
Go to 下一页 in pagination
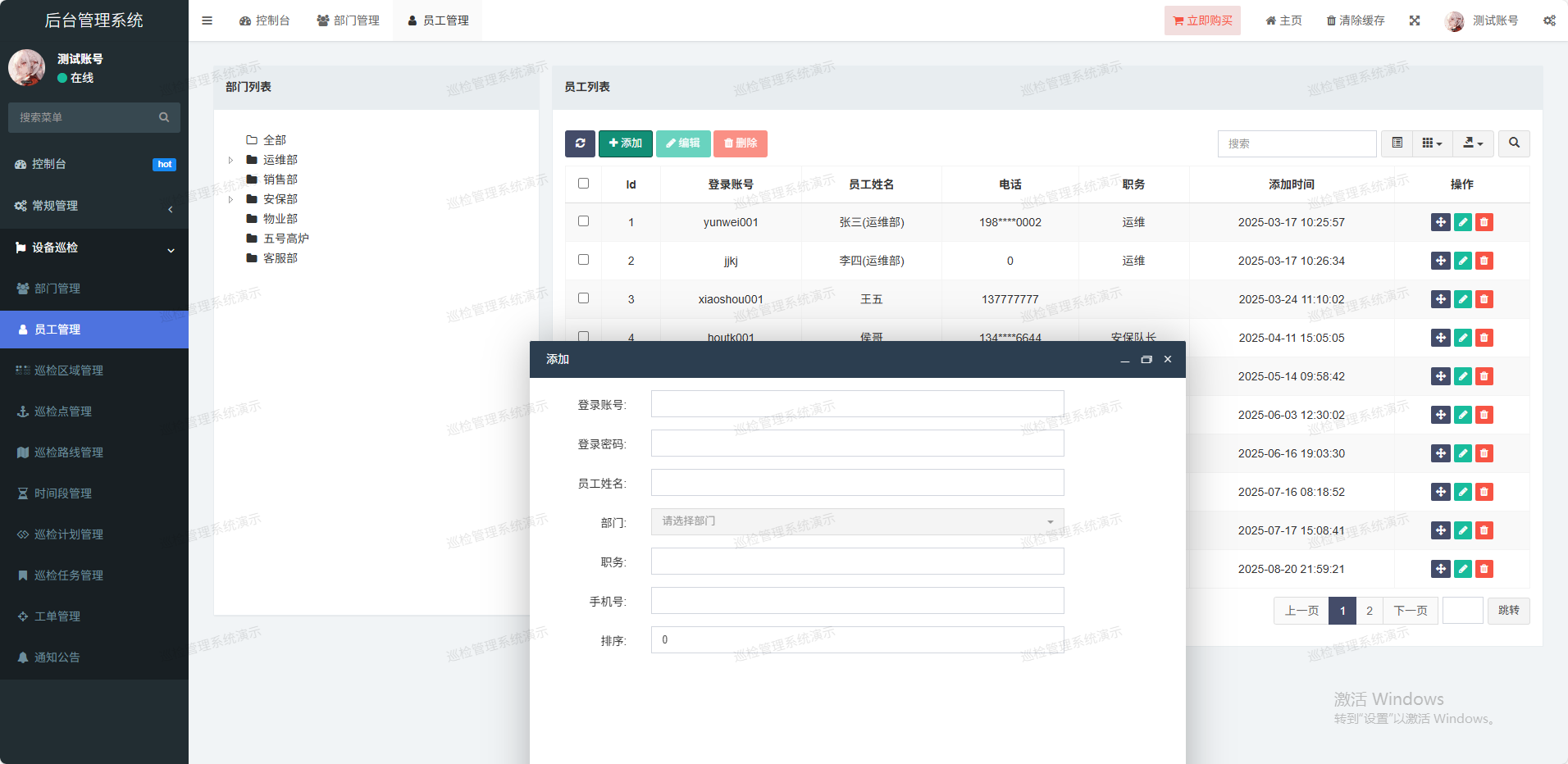pyautogui.click(x=1410, y=611)
